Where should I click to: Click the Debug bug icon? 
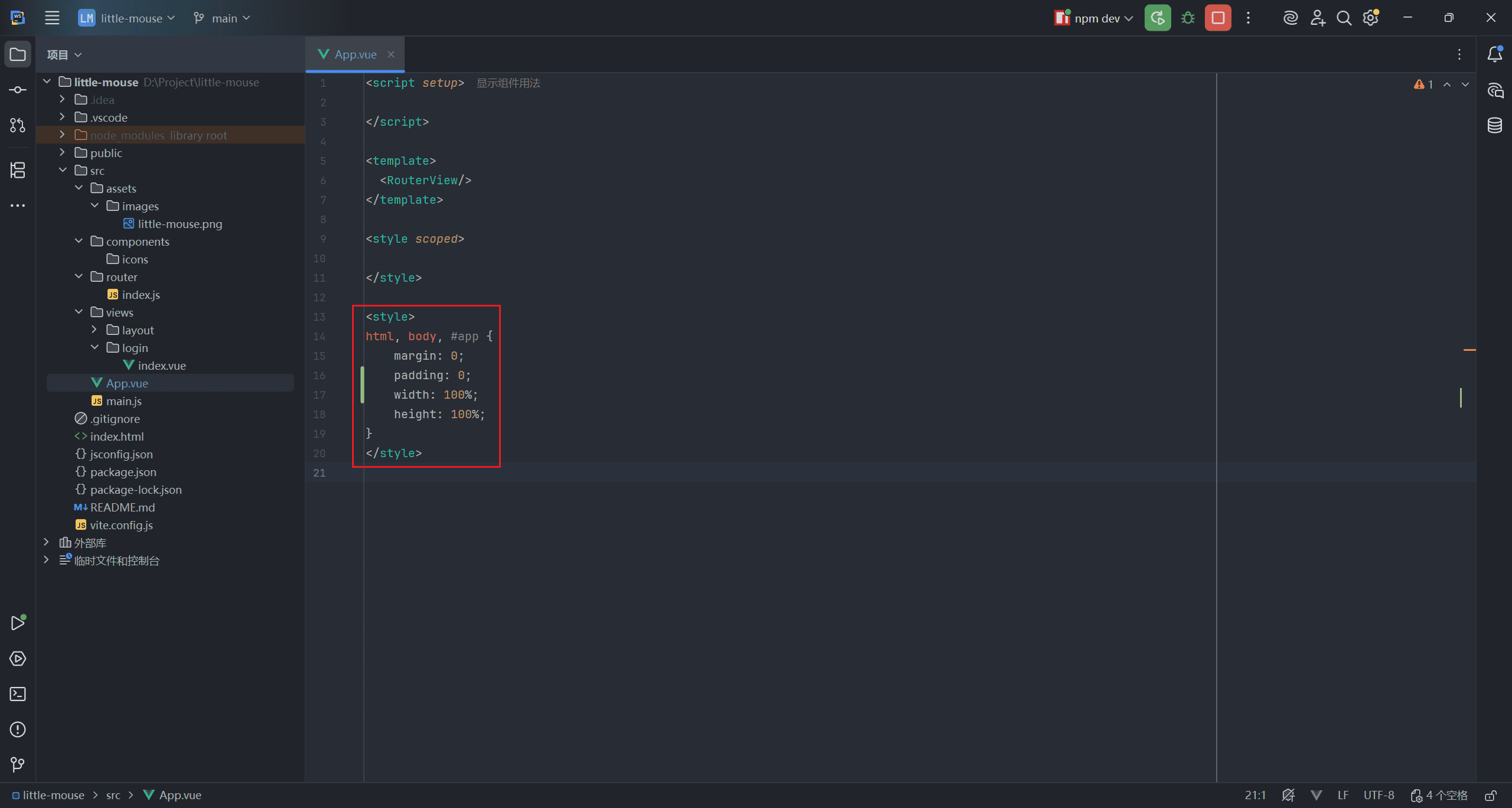[1188, 18]
